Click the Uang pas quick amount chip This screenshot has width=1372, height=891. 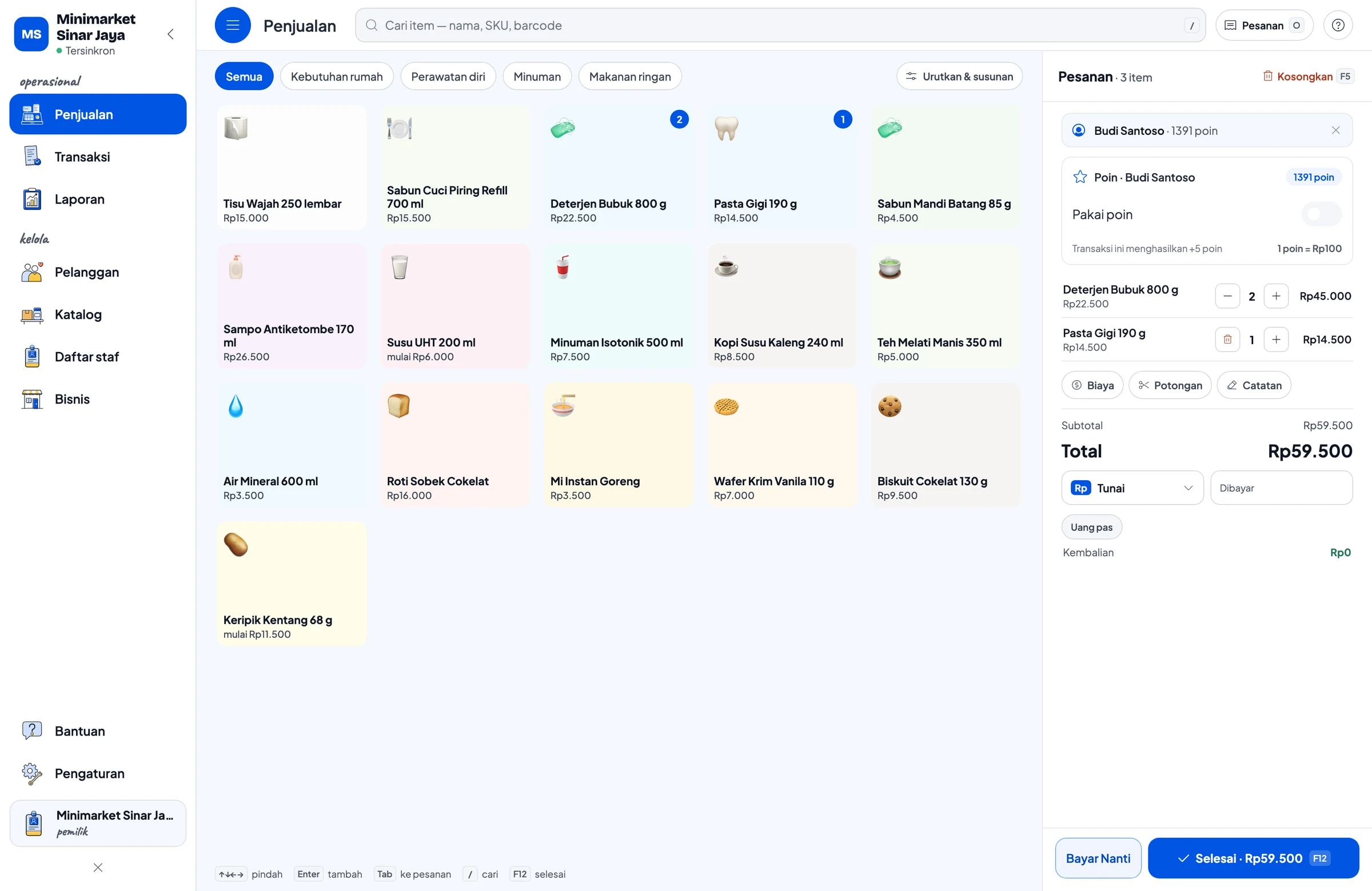click(1091, 528)
